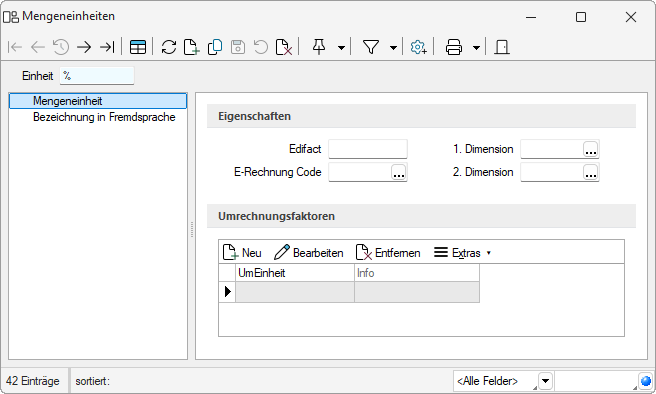The image size is (656, 394).
Task: Delete record icon in main toolbar
Action: pos(284,47)
